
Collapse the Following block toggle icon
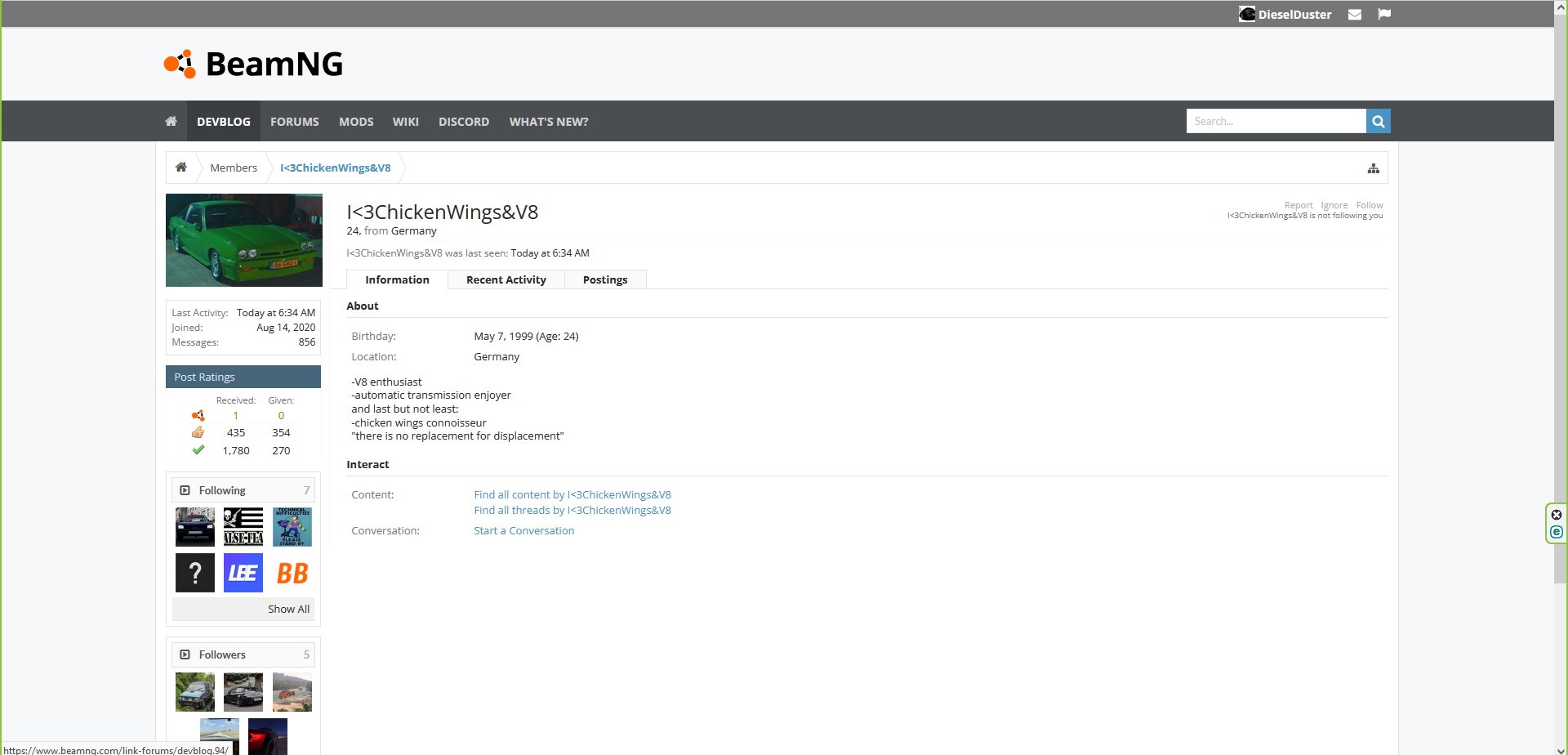(x=185, y=490)
